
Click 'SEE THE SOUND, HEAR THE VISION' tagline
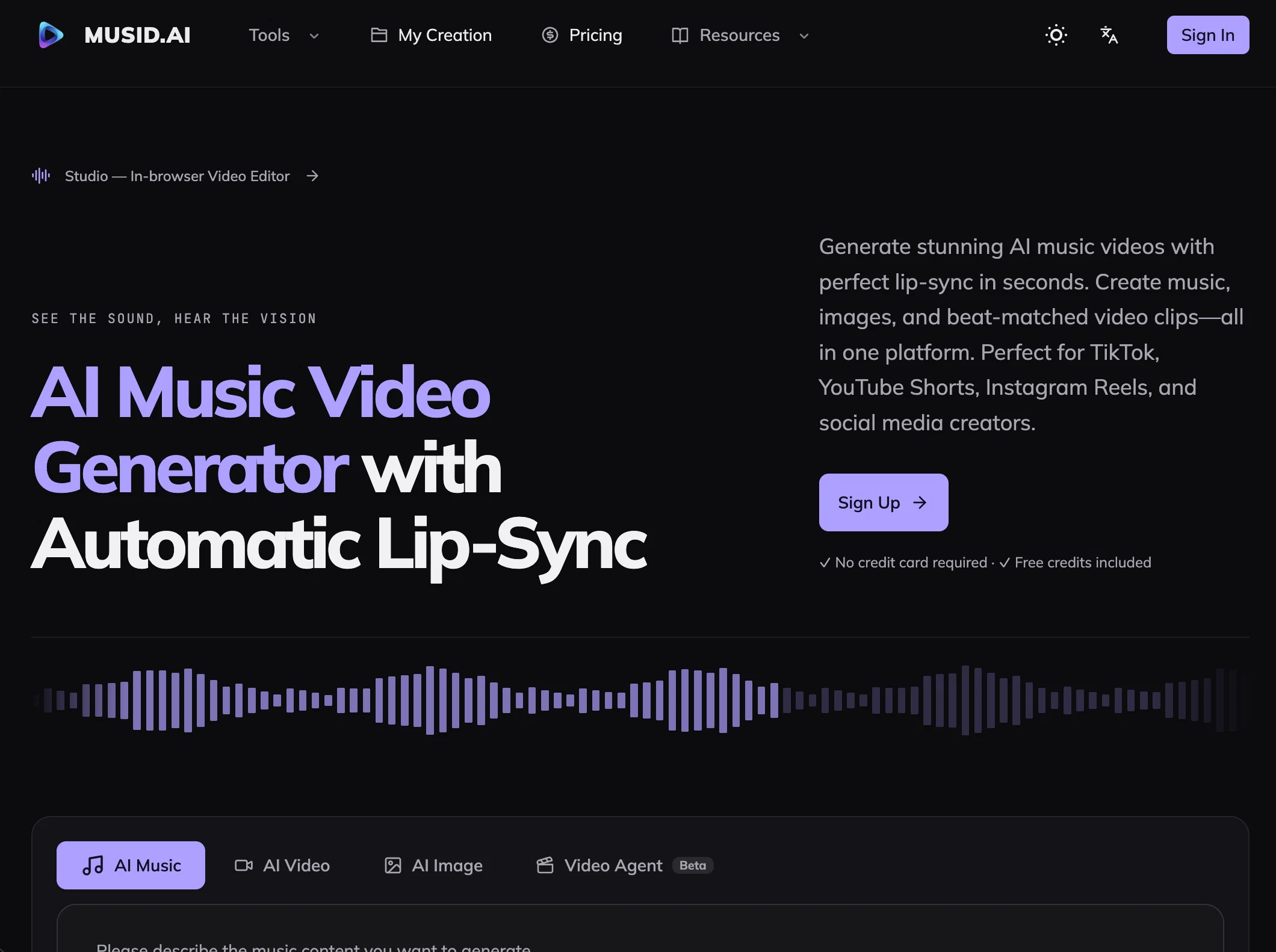click(174, 318)
